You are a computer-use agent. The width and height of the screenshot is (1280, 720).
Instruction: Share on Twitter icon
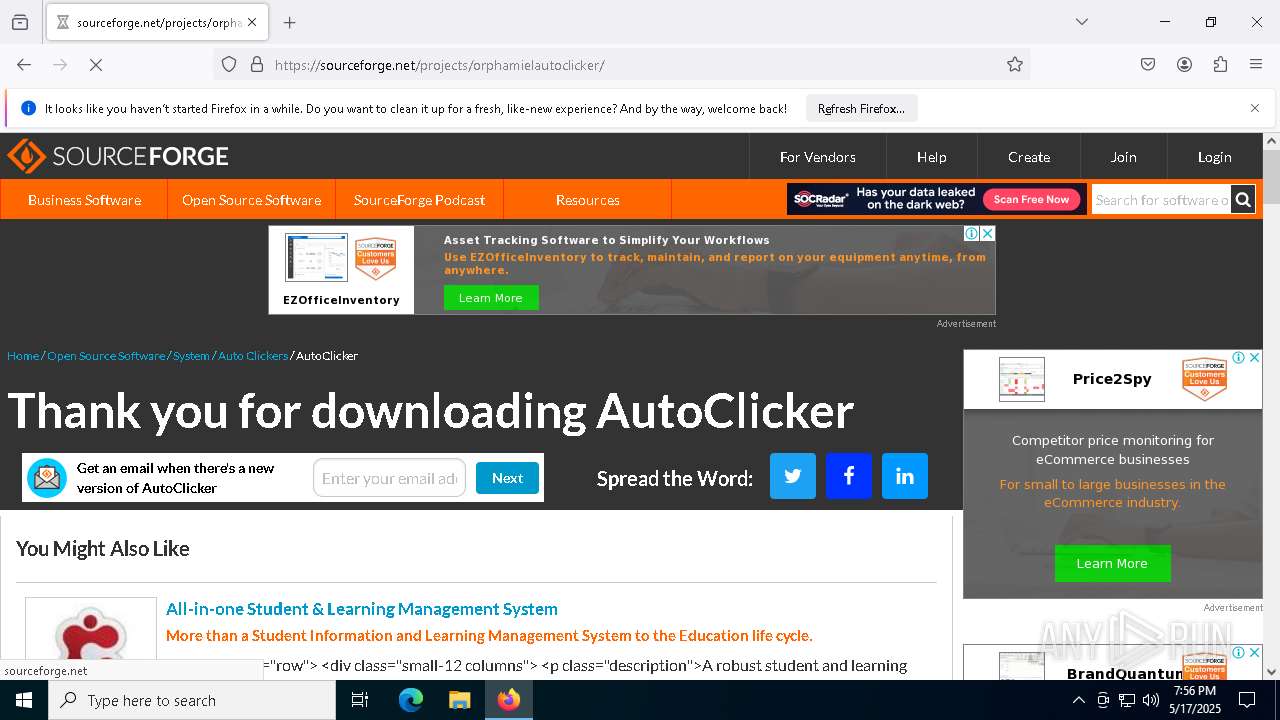(793, 476)
